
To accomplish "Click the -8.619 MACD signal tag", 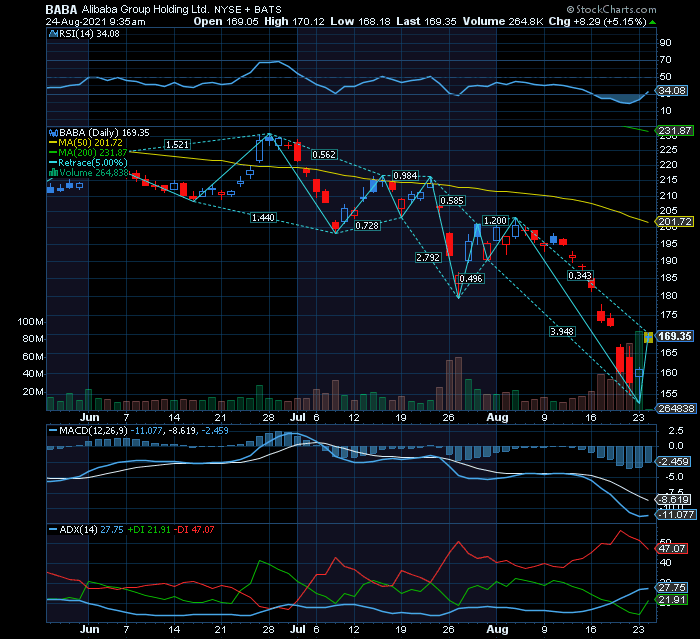I will tap(674, 500).
